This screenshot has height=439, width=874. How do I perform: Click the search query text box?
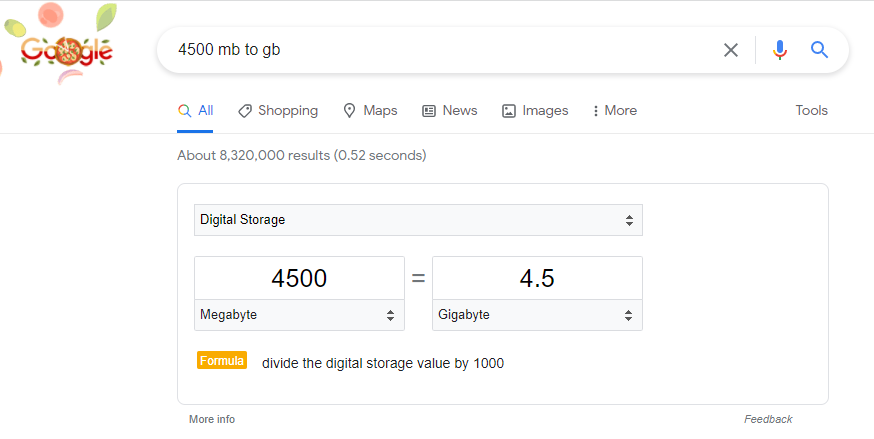tap(446, 50)
